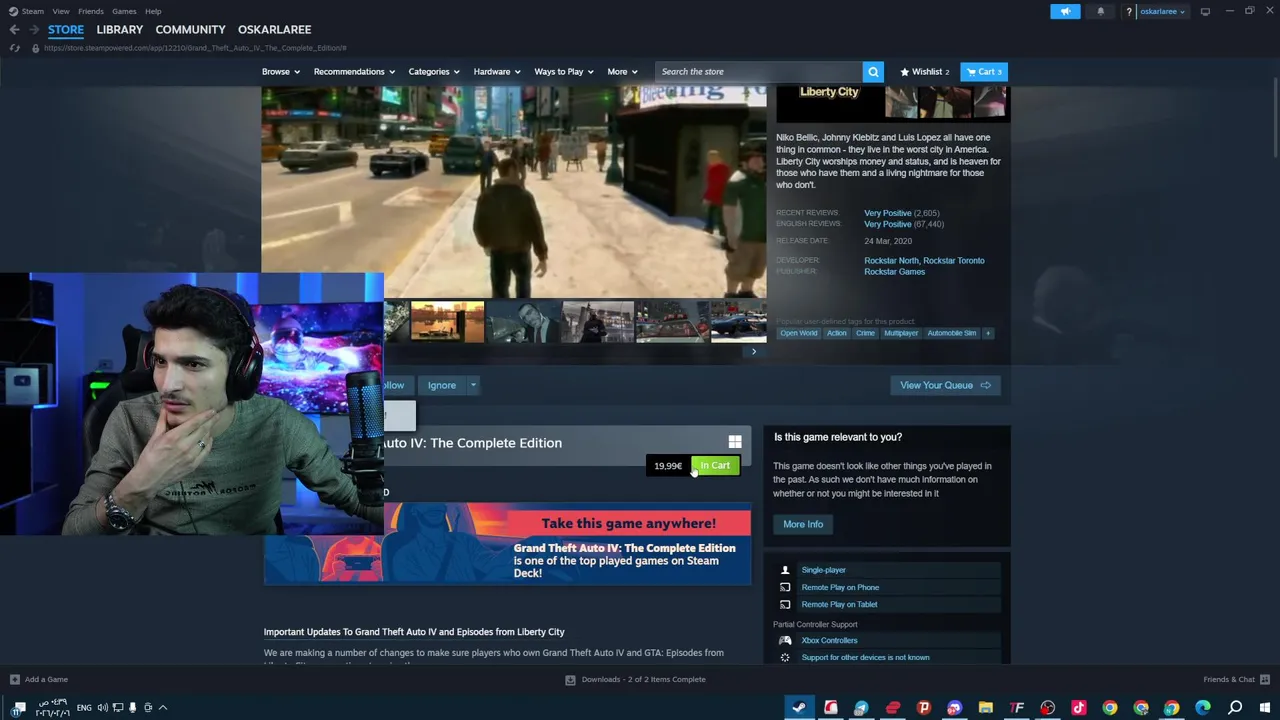Image resolution: width=1280 pixels, height=720 pixels.
Task: Open TikTok from the taskbar
Action: point(1078,707)
